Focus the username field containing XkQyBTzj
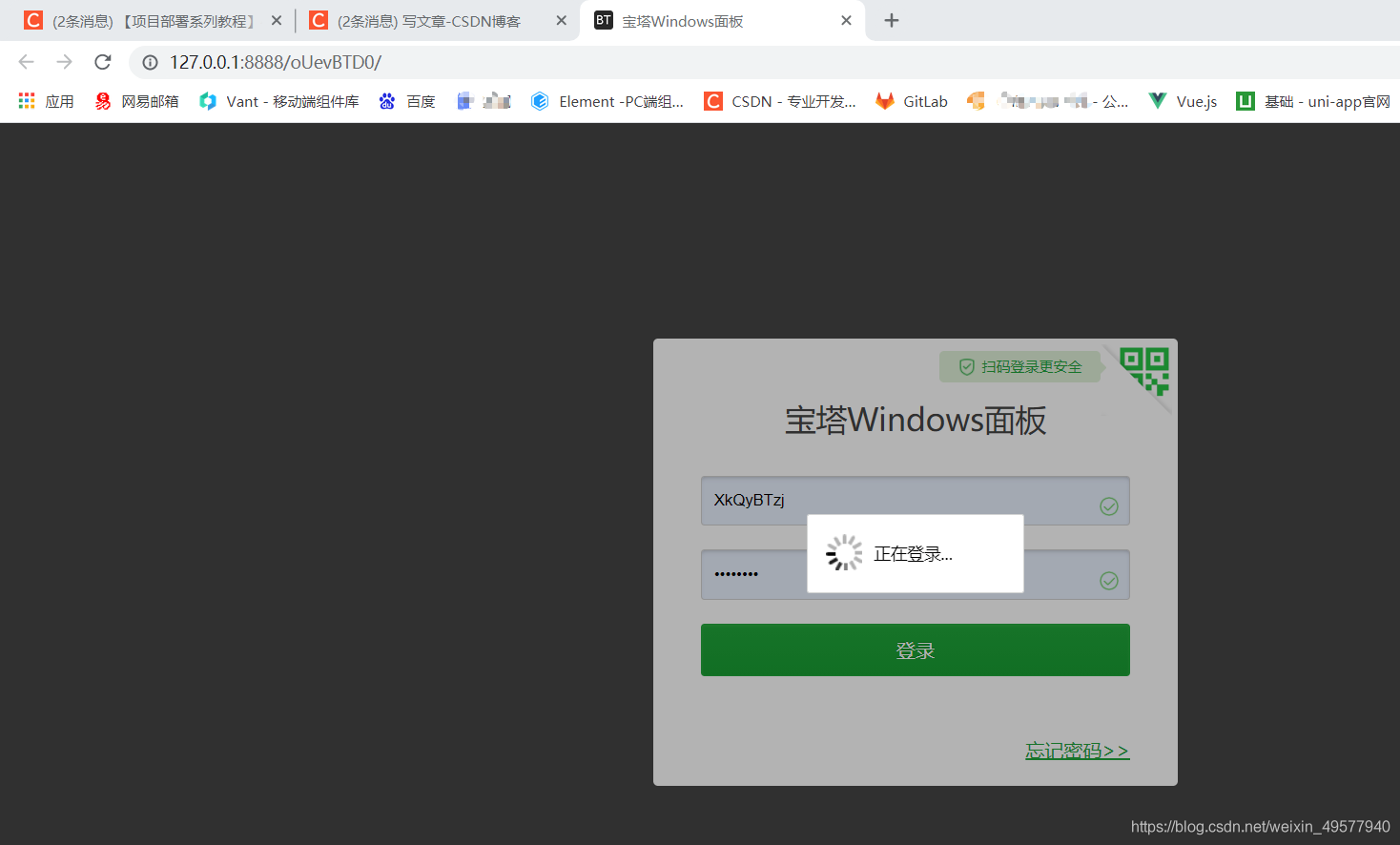 point(916,501)
